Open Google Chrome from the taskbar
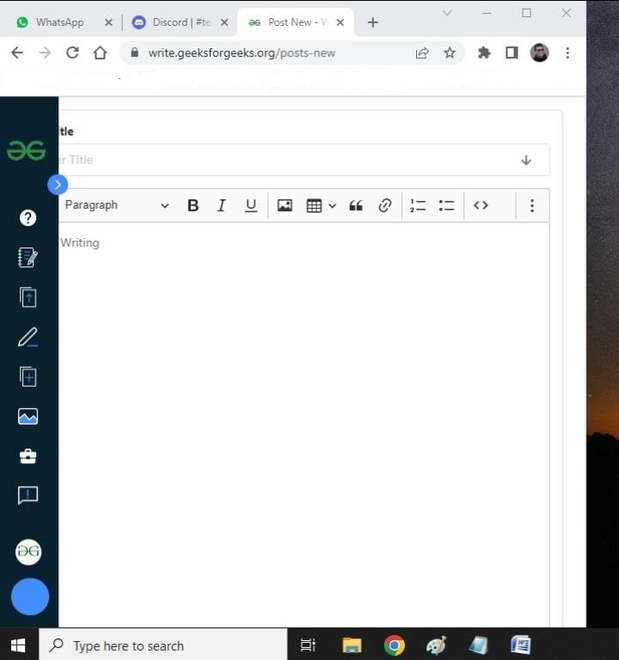 pos(394,645)
